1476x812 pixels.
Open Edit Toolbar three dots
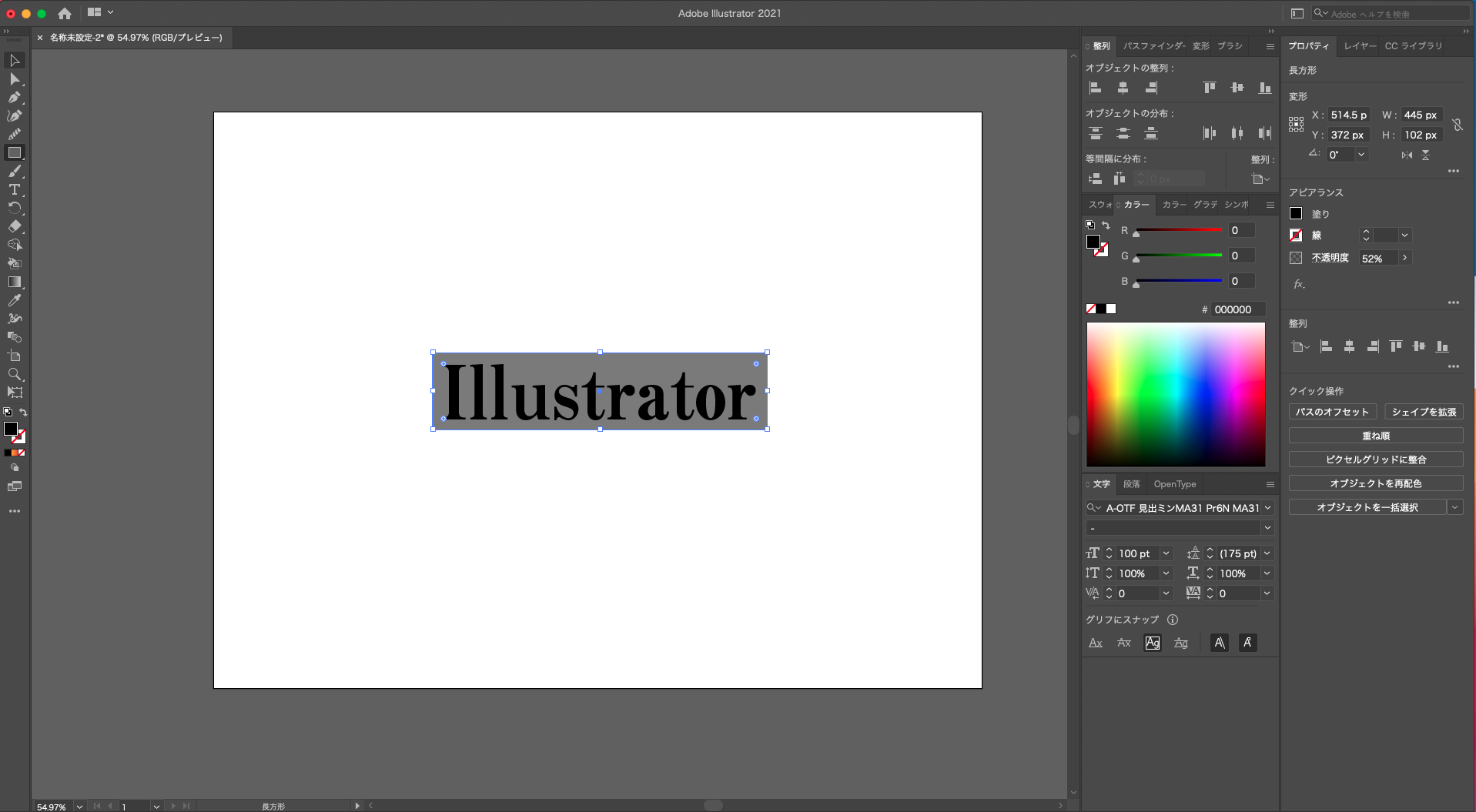pyautogui.click(x=15, y=511)
